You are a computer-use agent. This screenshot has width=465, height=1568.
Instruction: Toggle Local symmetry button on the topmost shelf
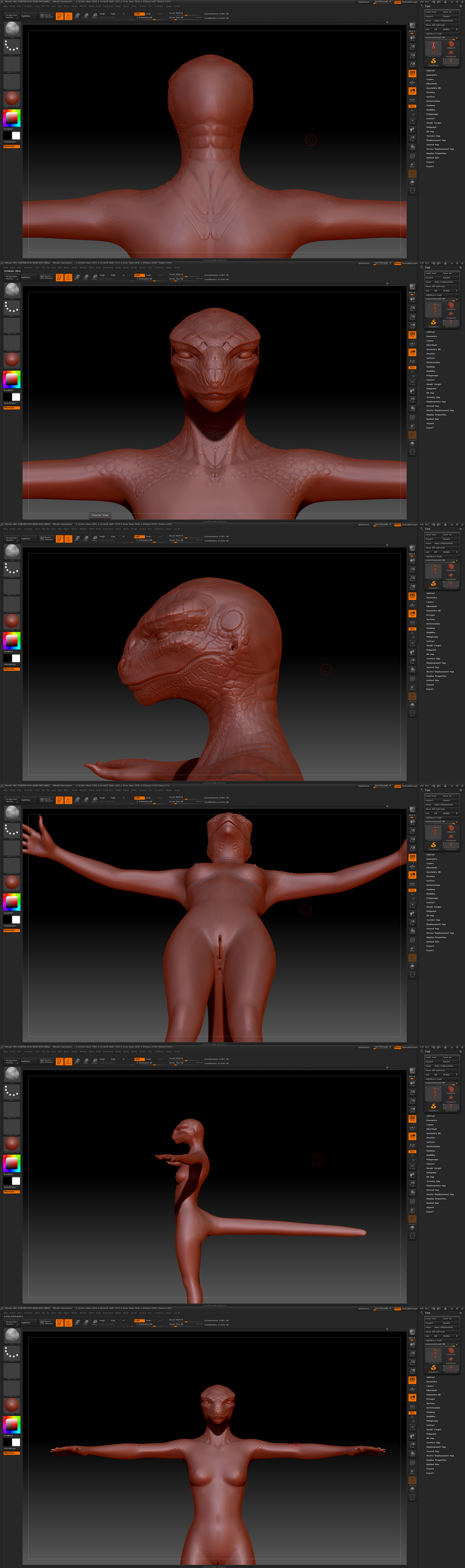(x=412, y=91)
